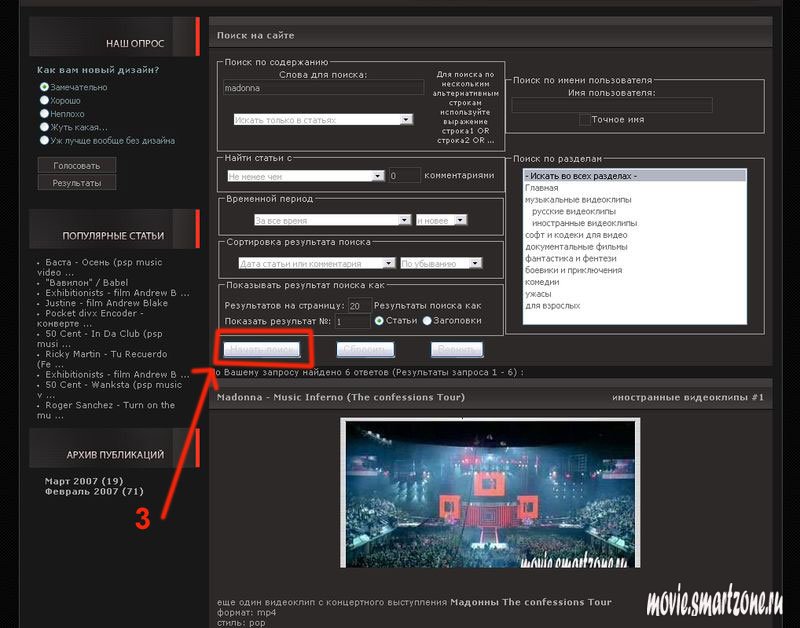Viewport: 800px width, 628px height.
Task: Open the 'и новее' dropdown
Action: (x=441, y=220)
